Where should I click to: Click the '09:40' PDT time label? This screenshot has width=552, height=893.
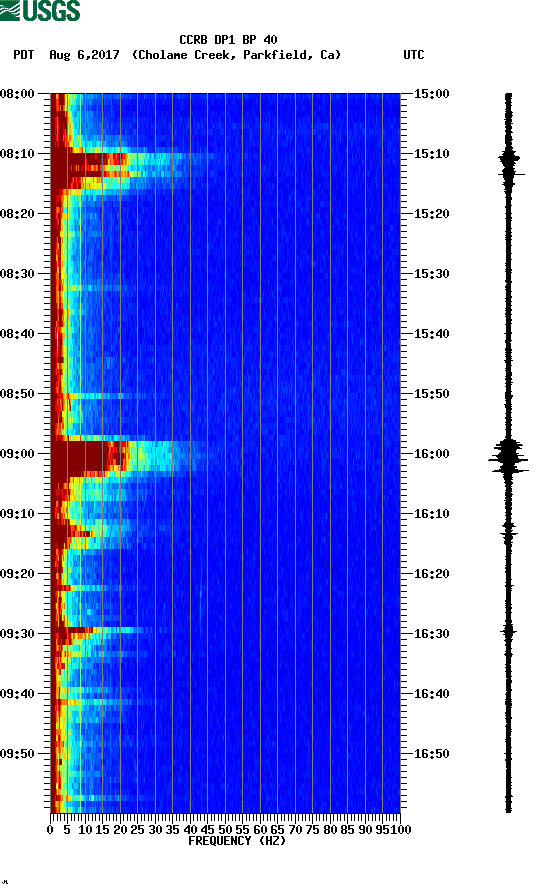coord(17,694)
